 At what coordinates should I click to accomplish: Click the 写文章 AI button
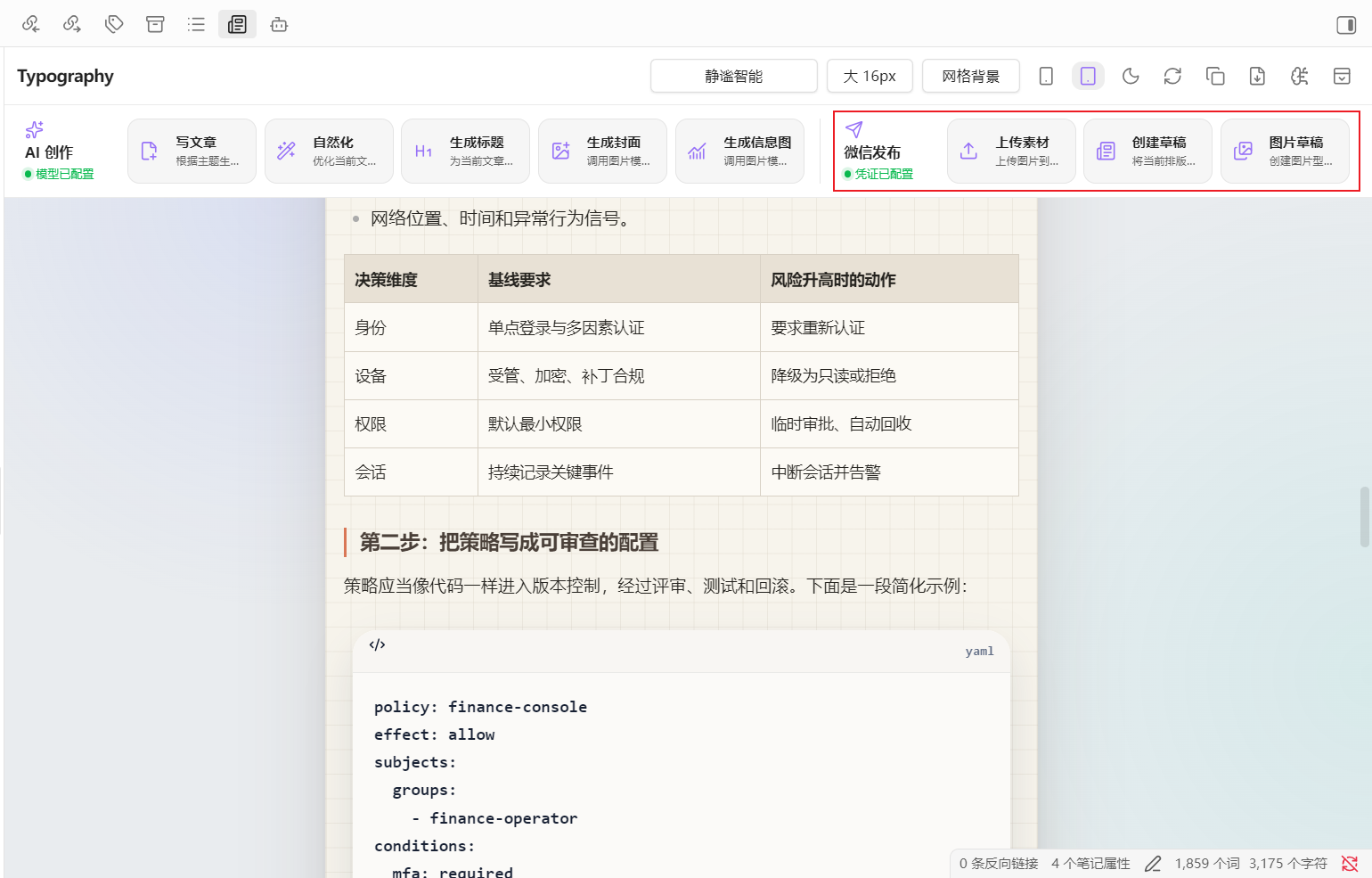pos(192,152)
